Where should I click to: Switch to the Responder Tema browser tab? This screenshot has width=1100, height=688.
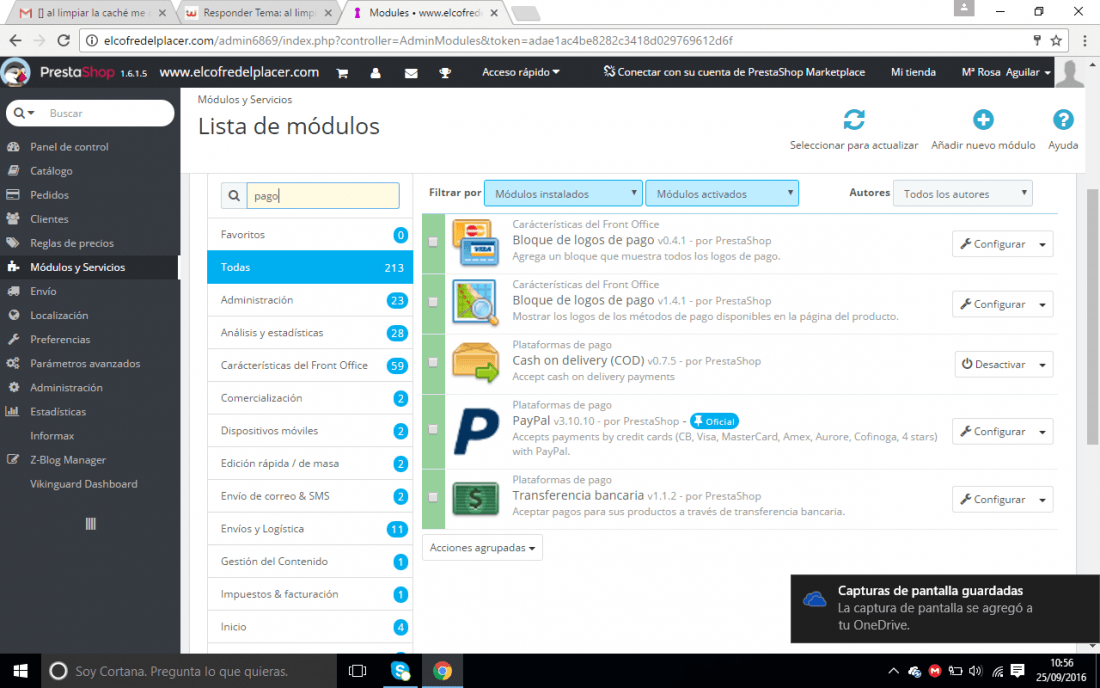[x=257, y=13]
